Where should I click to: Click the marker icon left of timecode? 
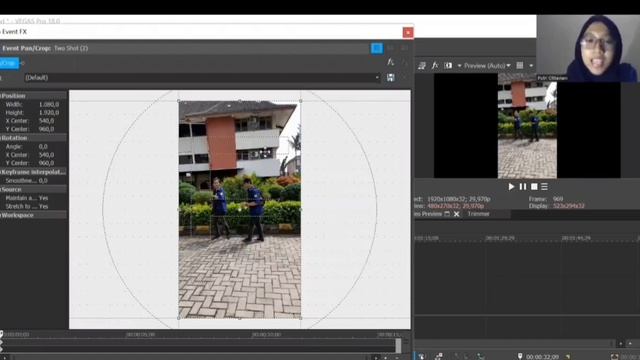pos(520,356)
